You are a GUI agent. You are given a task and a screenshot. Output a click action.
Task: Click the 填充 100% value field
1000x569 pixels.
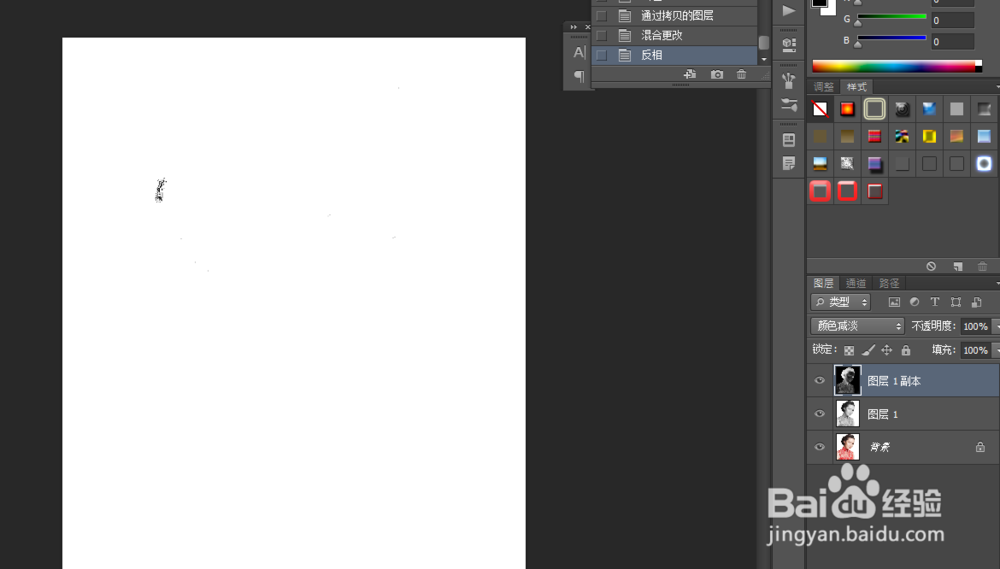pos(976,350)
